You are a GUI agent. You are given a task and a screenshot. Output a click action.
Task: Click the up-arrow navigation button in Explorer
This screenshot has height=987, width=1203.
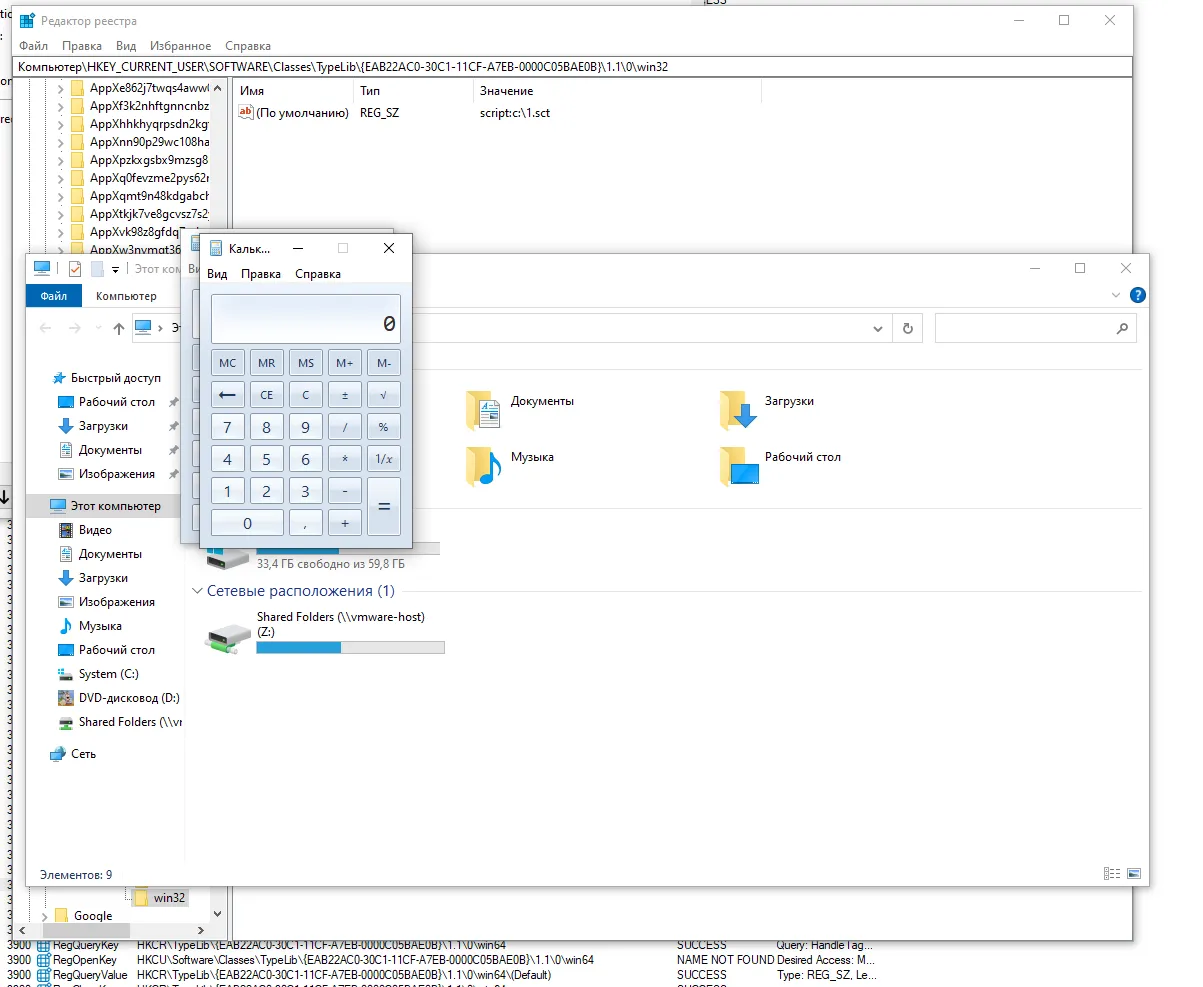[x=119, y=328]
